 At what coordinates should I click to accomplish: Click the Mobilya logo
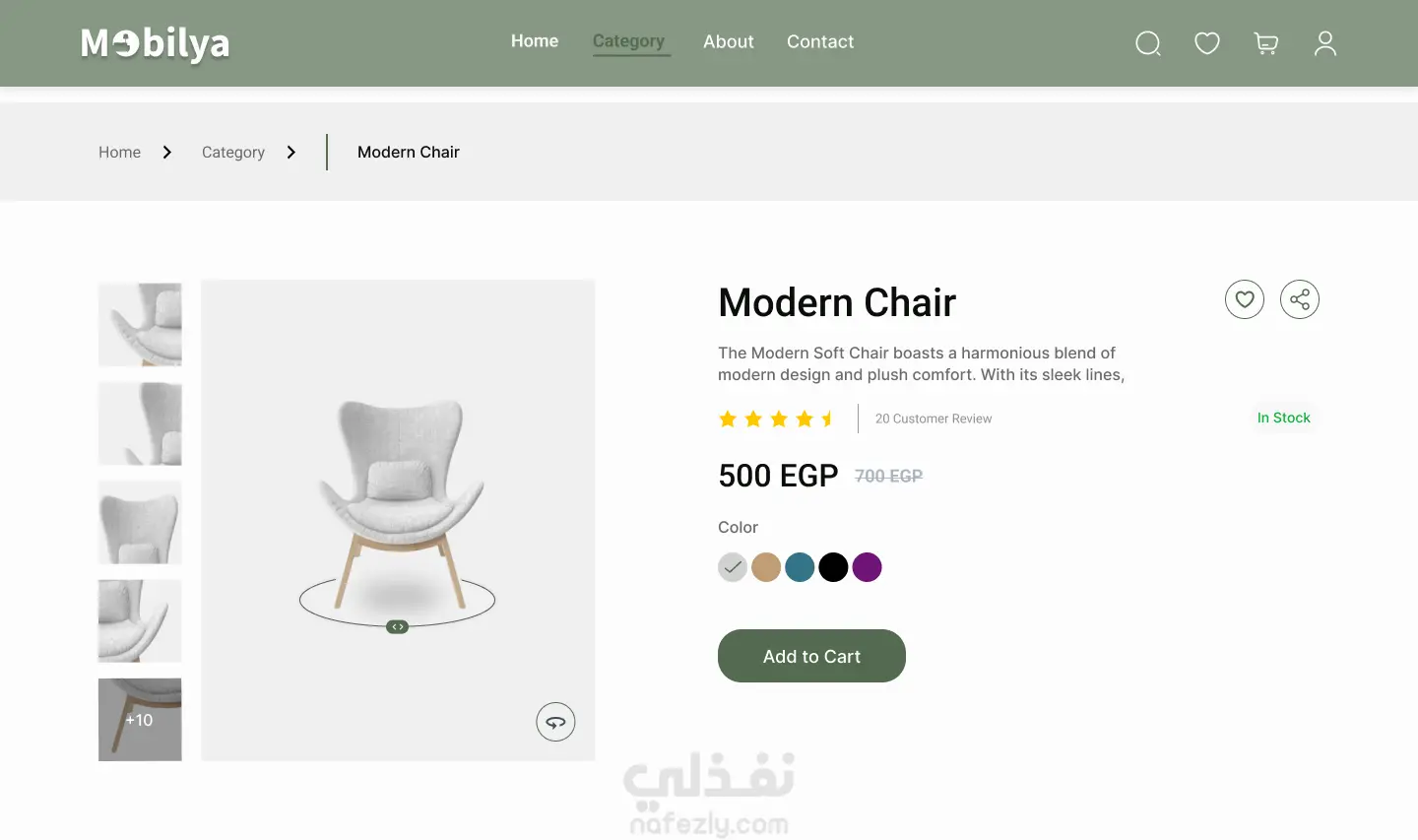[156, 43]
